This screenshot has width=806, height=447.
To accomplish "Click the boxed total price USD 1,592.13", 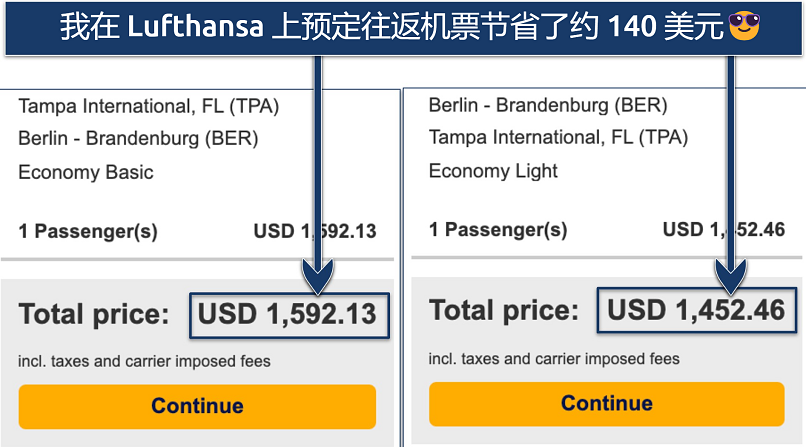I will click(x=287, y=315).
